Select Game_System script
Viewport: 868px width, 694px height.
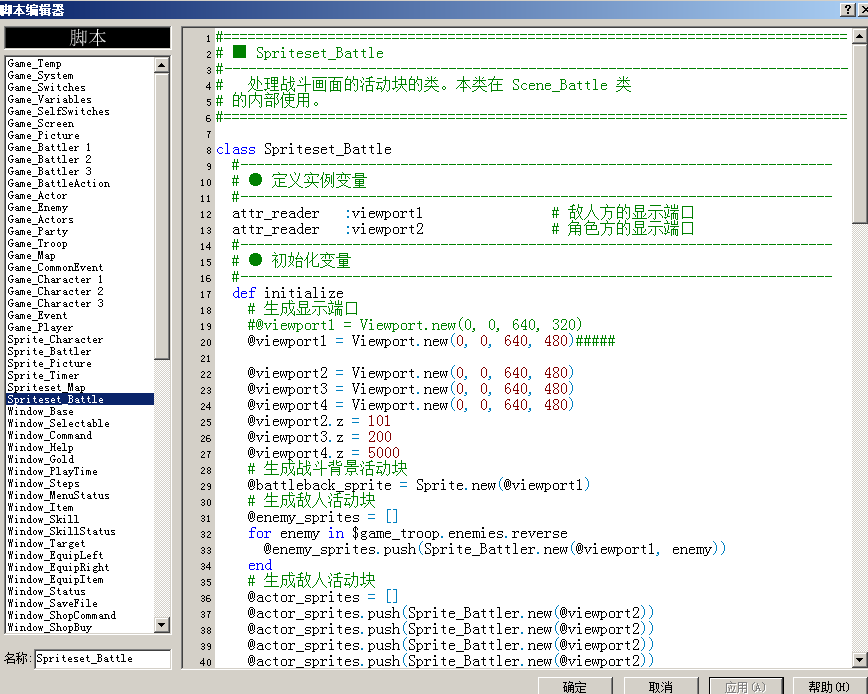[80, 76]
